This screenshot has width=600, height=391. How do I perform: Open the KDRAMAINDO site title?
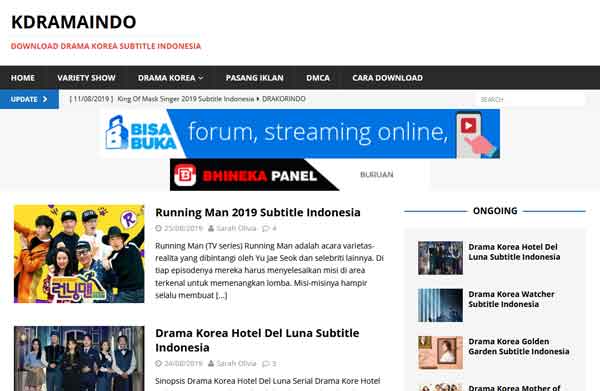tap(73, 22)
